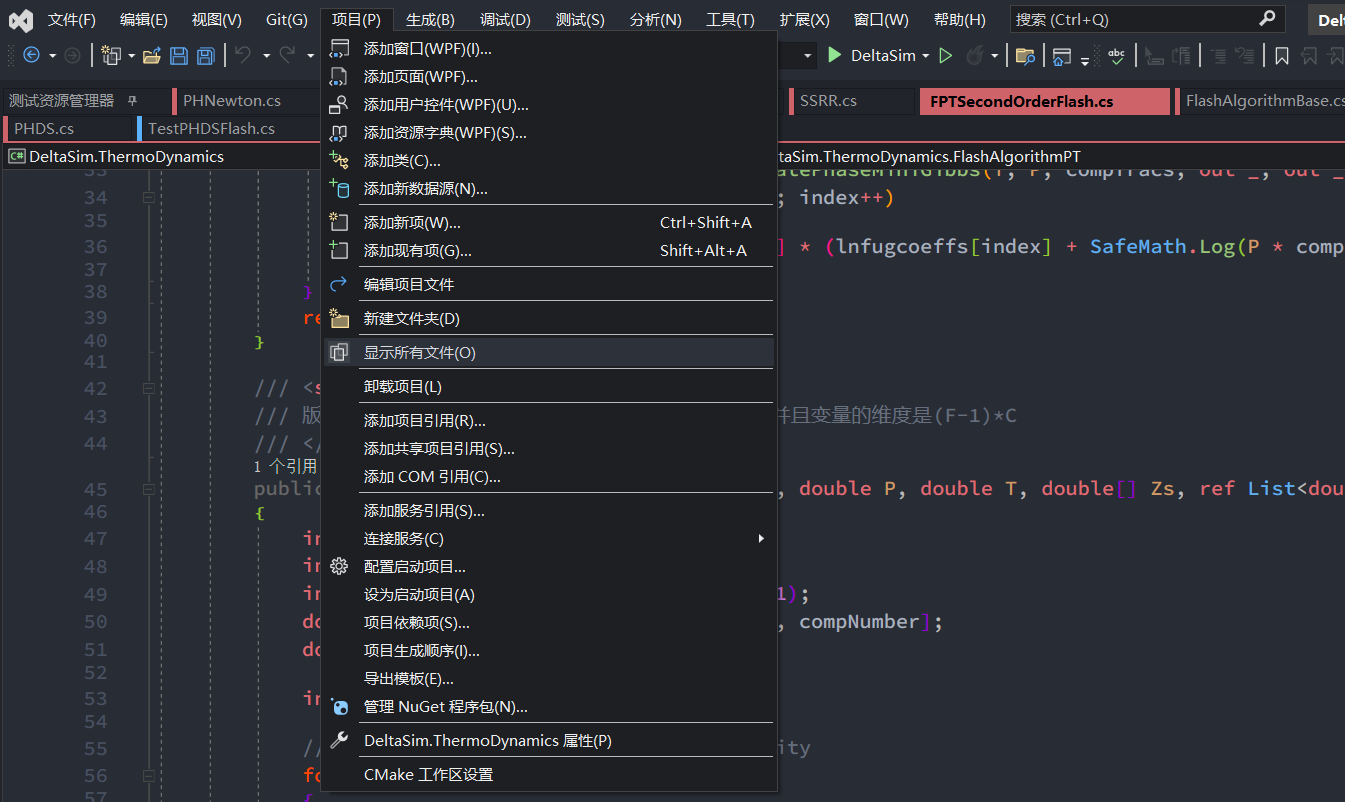Open the toolbar overflow options arrow
This screenshot has height=802, width=1345.
click(x=1085, y=60)
